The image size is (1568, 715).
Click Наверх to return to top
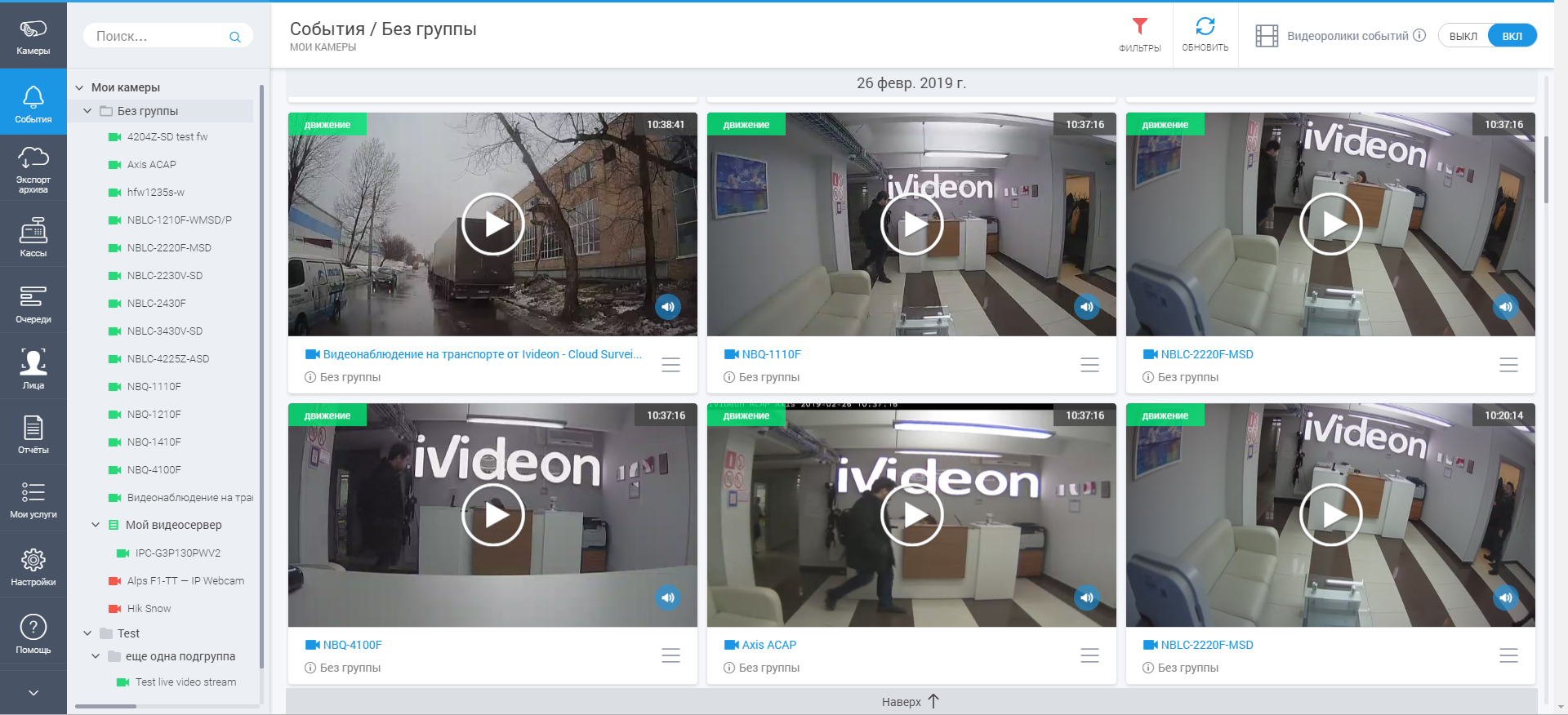pos(911,702)
